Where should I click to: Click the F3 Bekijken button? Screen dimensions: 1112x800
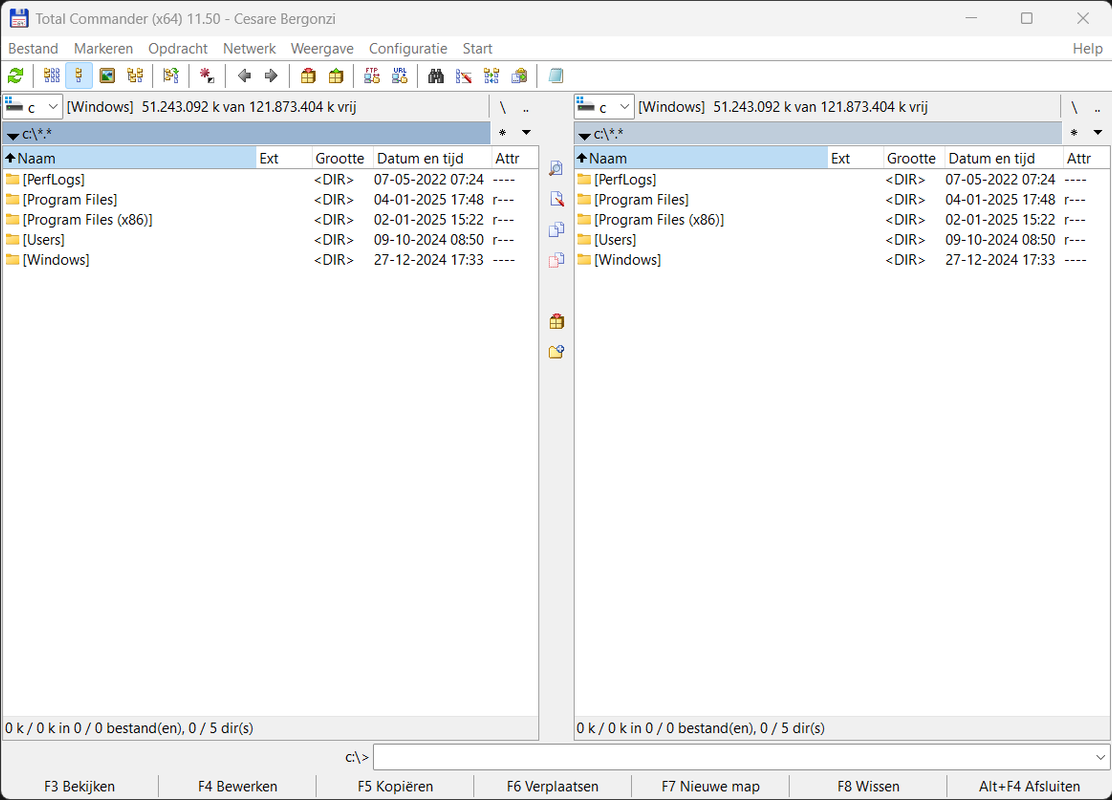[79, 787]
